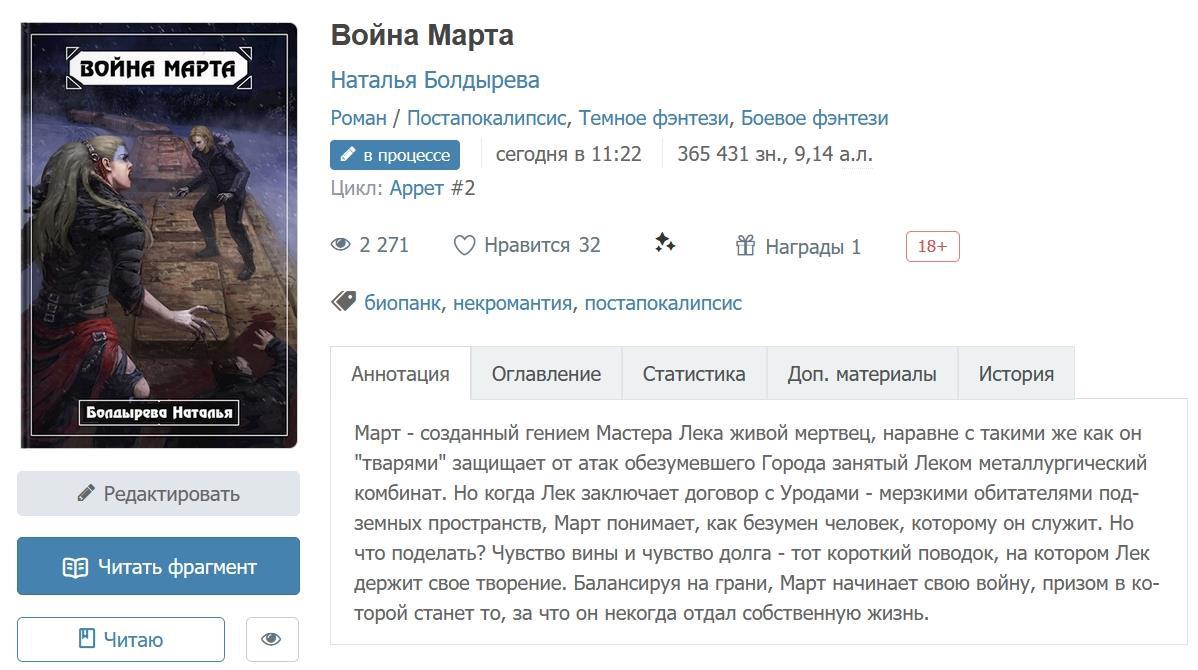1198x670 pixels.
Task: Click the tags label icon
Action: tap(344, 302)
